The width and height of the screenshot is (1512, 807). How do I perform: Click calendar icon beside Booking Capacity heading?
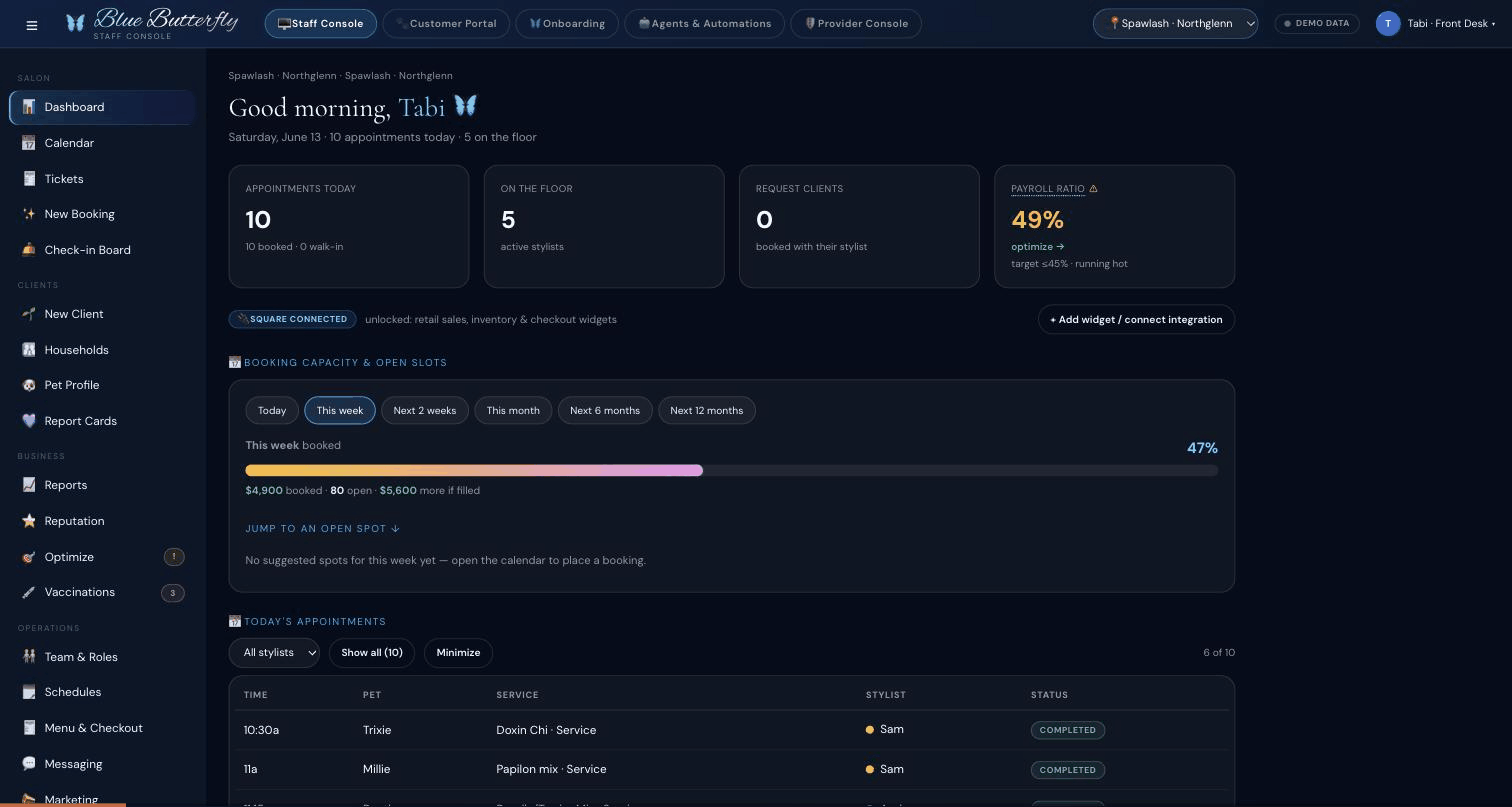click(235, 363)
